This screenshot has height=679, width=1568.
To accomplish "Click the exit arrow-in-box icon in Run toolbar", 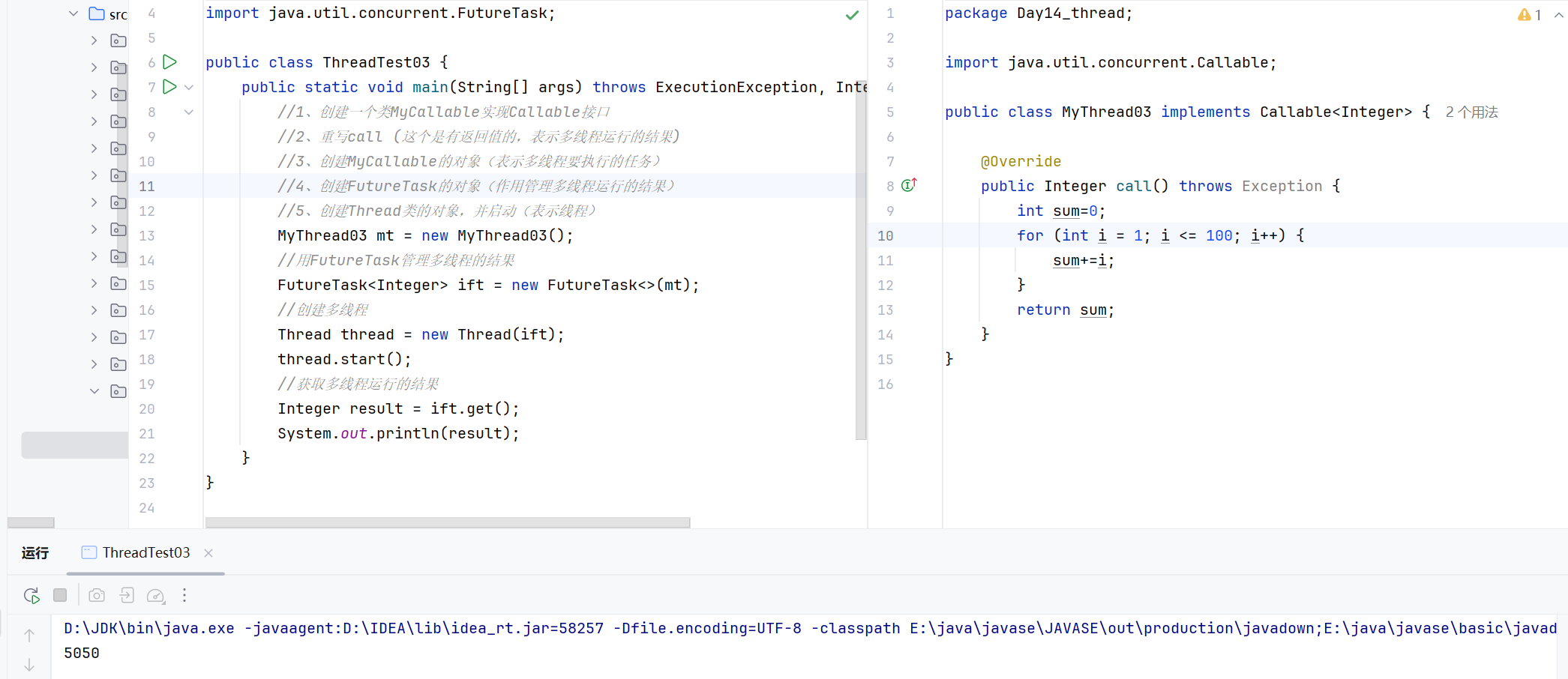I will click(127, 595).
